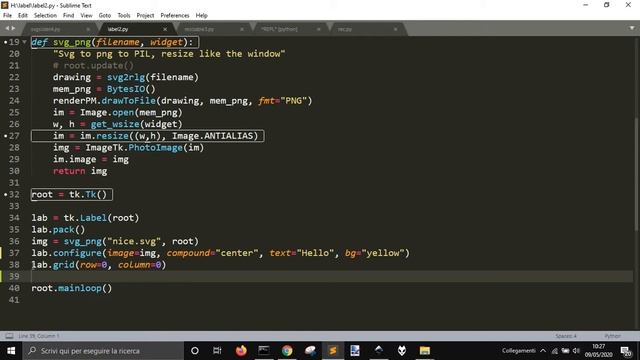Change indentation via Spaces: 4 indicator
Image resolution: width=640 pixels, height=360 pixels.
(x=566, y=336)
